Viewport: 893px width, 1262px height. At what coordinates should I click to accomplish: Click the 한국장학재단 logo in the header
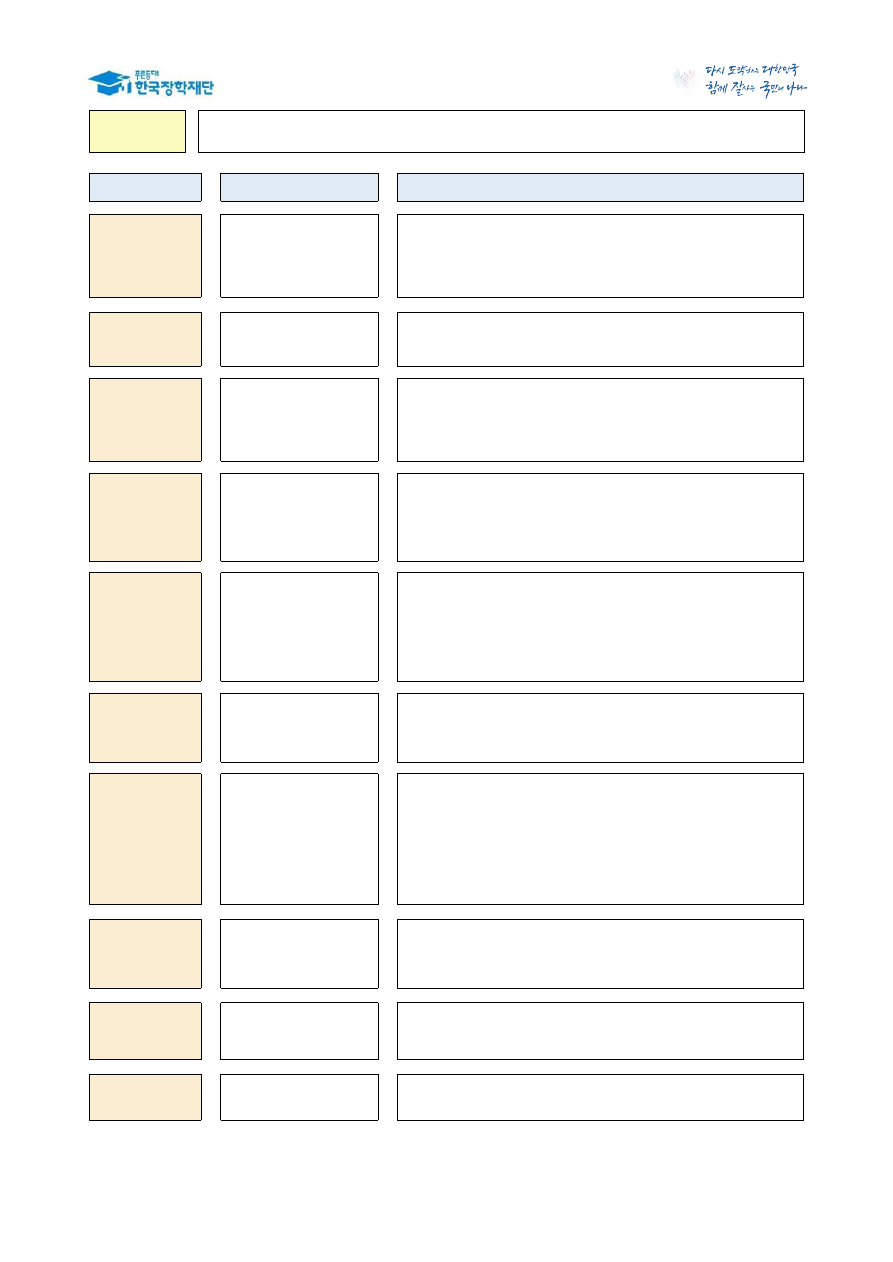coord(152,83)
